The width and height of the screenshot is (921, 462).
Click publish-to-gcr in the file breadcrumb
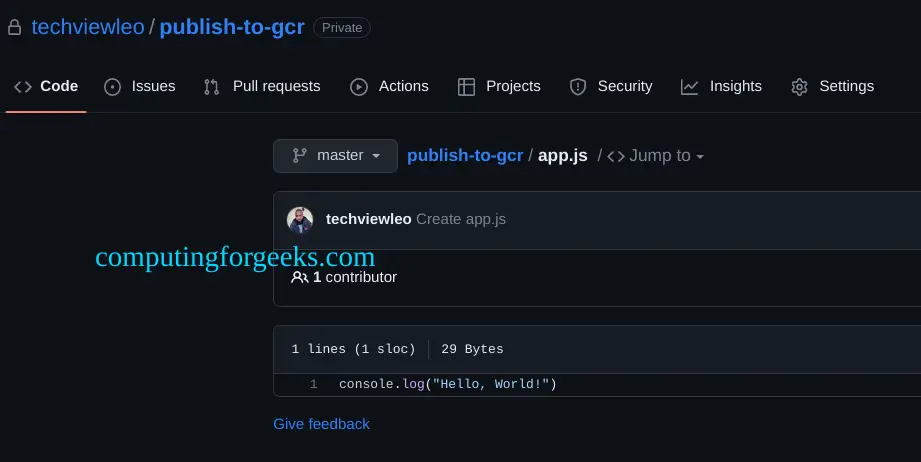pyautogui.click(x=465, y=156)
